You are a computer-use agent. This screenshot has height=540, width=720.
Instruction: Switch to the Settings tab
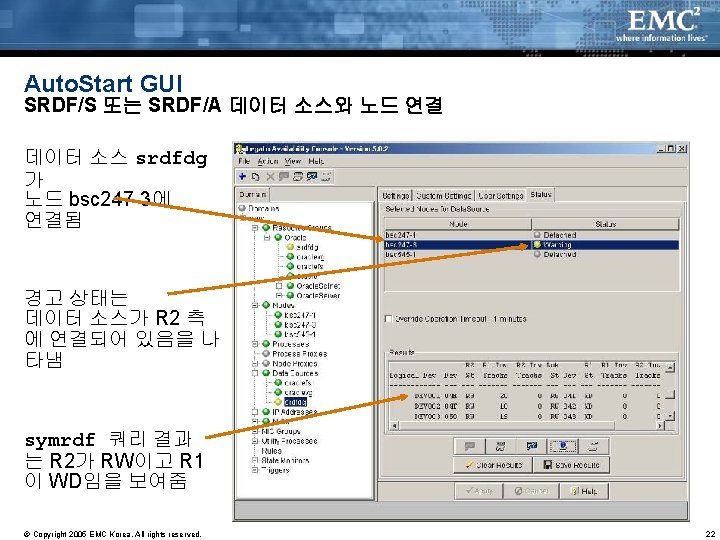[396, 195]
